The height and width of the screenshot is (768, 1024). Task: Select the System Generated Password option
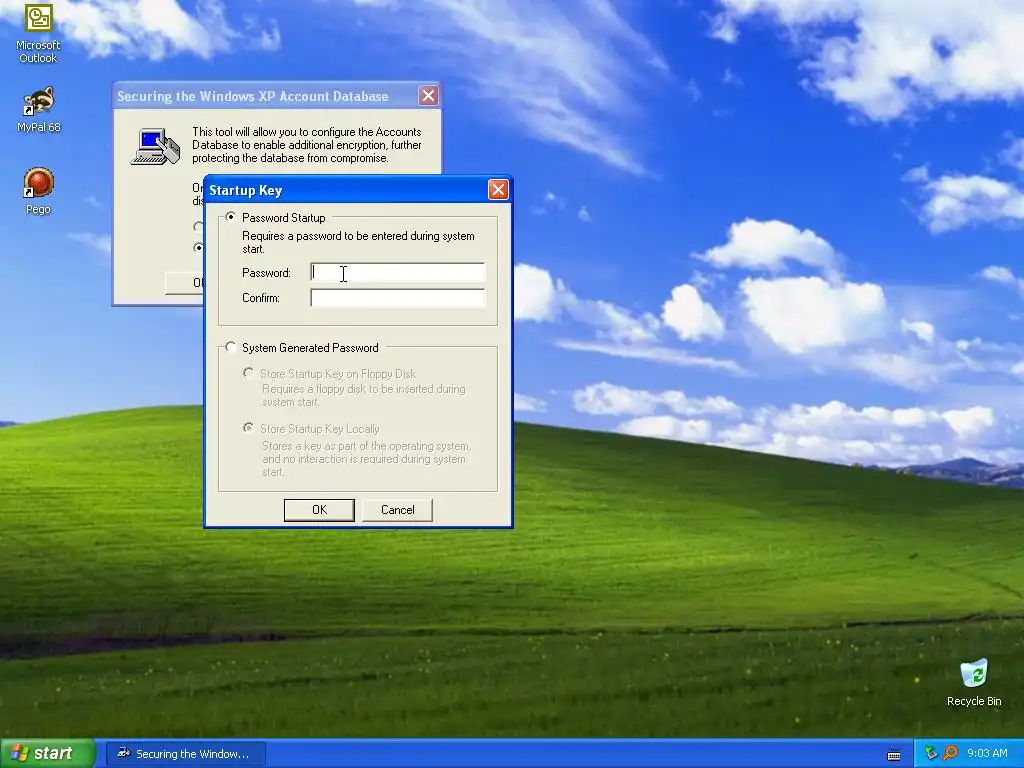point(231,347)
